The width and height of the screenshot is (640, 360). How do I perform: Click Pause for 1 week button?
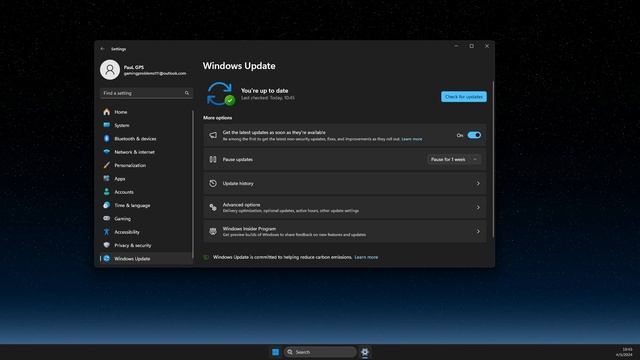click(448, 159)
